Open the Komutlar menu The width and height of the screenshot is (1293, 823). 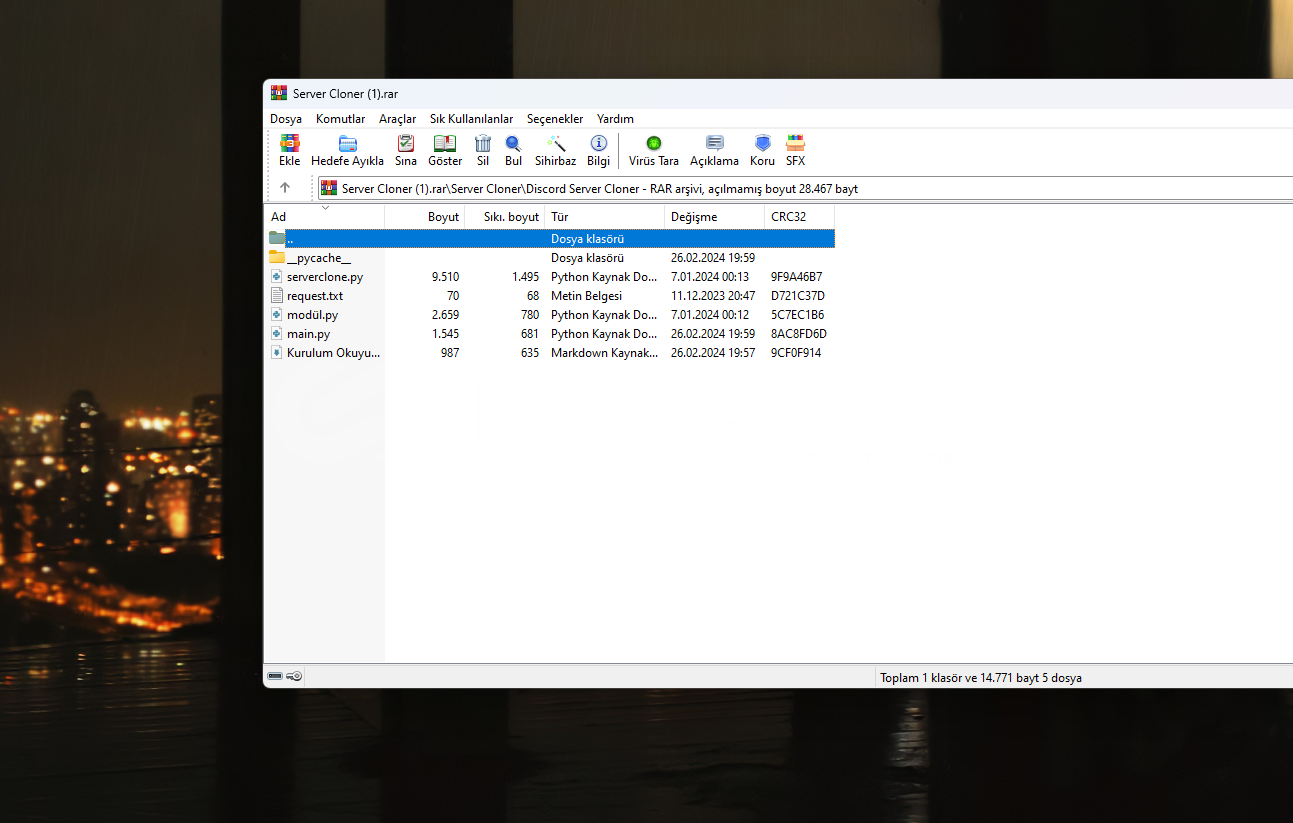tap(340, 119)
